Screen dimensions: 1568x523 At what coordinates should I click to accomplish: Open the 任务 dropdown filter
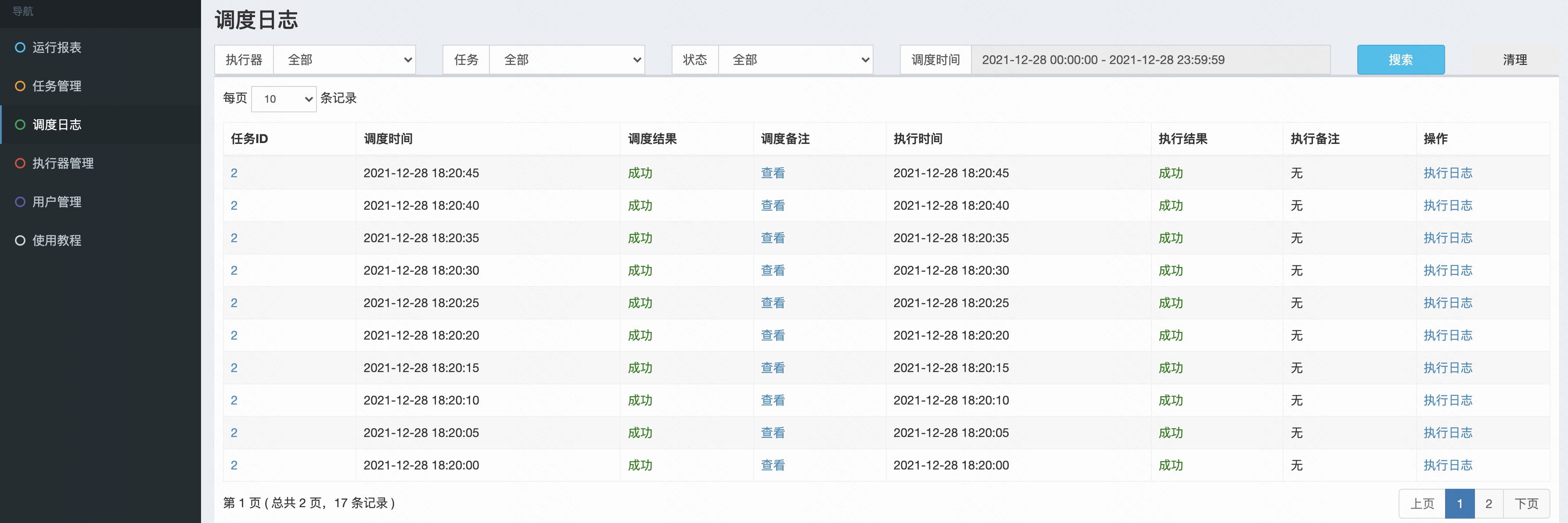tap(567, 60)
